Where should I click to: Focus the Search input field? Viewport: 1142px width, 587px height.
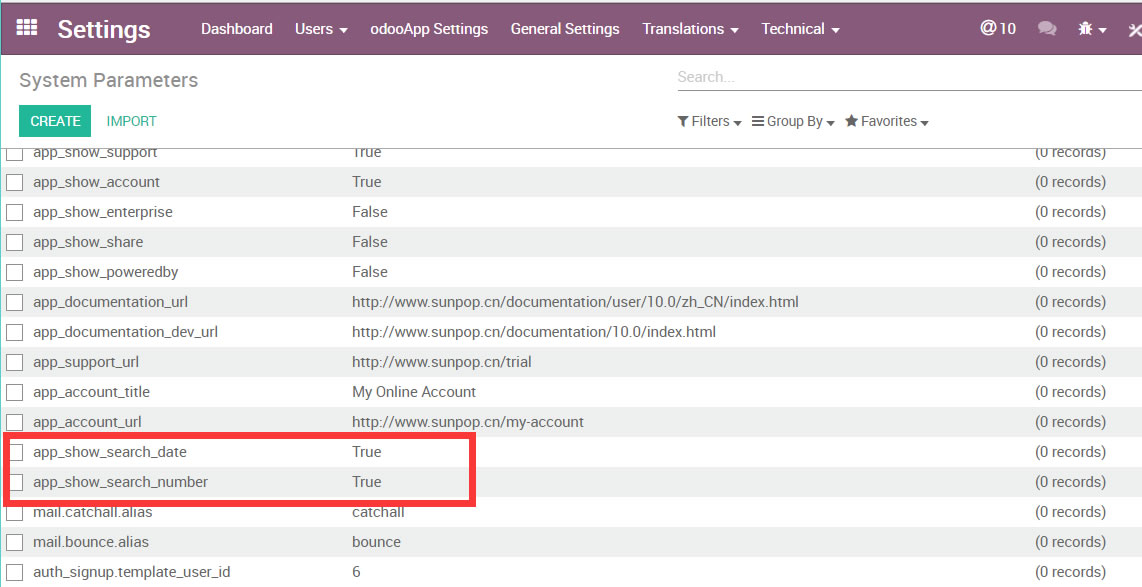point(900,77)
